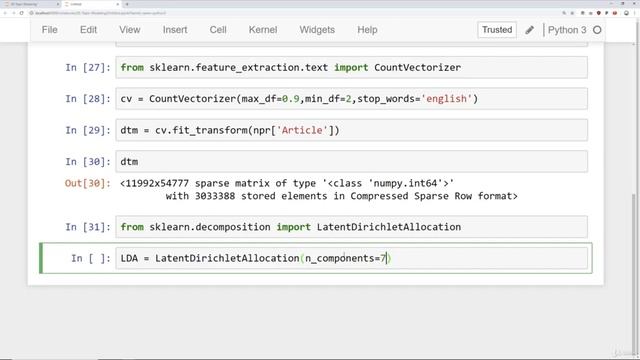
Task: Select the In [29] prompt label
Action: (88, 130)
